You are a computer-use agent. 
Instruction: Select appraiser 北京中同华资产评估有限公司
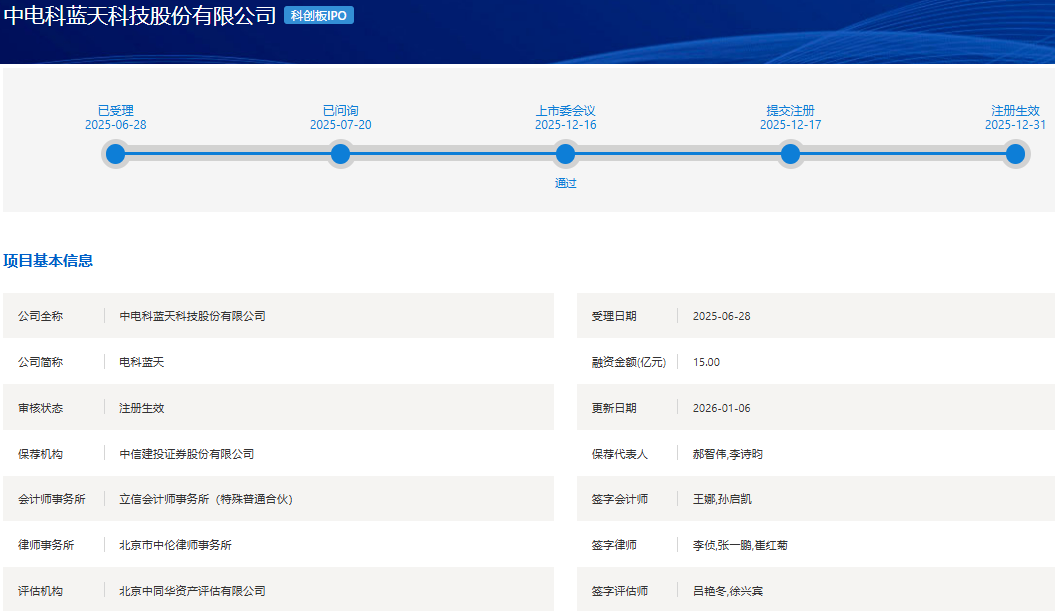click(192, 591)
